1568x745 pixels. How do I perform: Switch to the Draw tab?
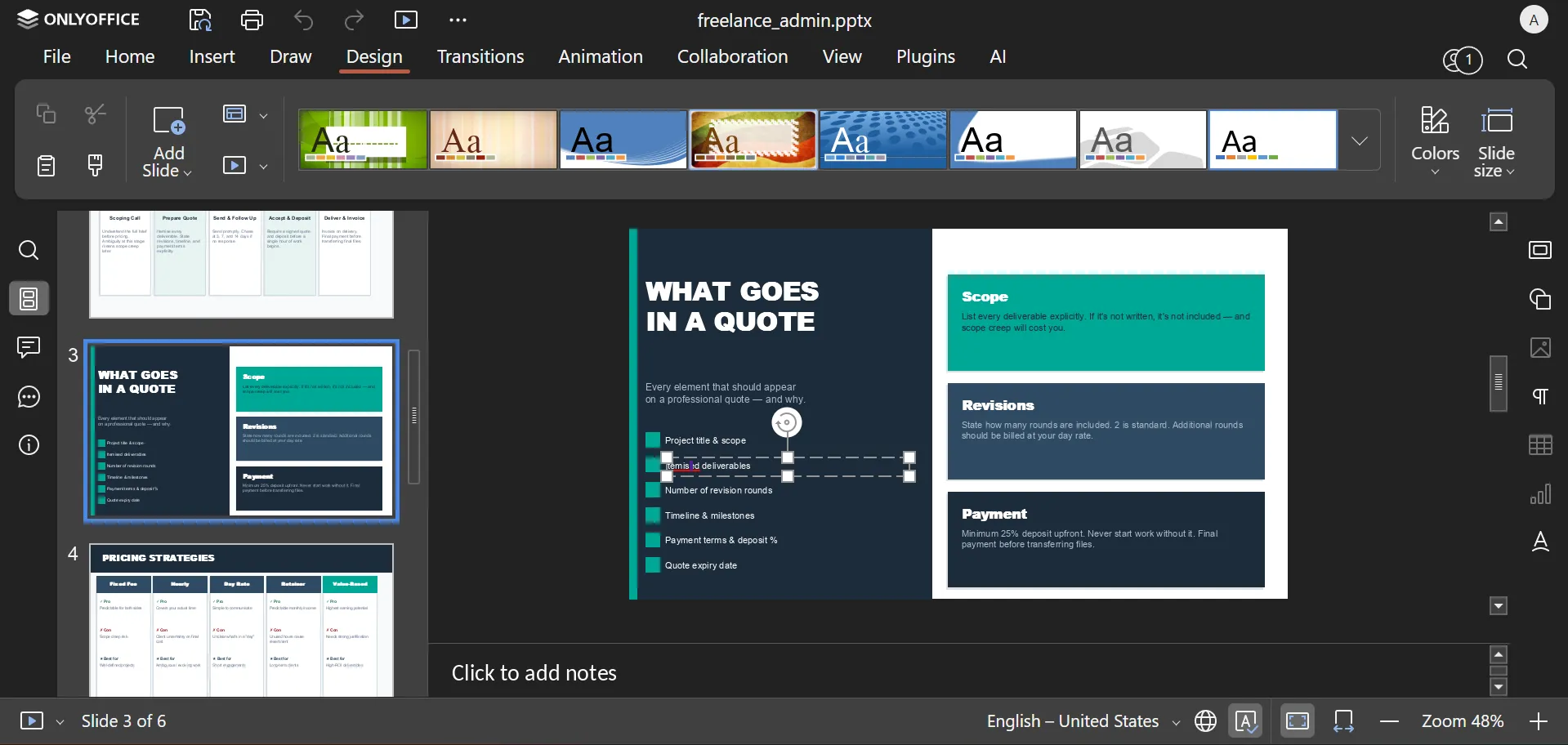291,57
